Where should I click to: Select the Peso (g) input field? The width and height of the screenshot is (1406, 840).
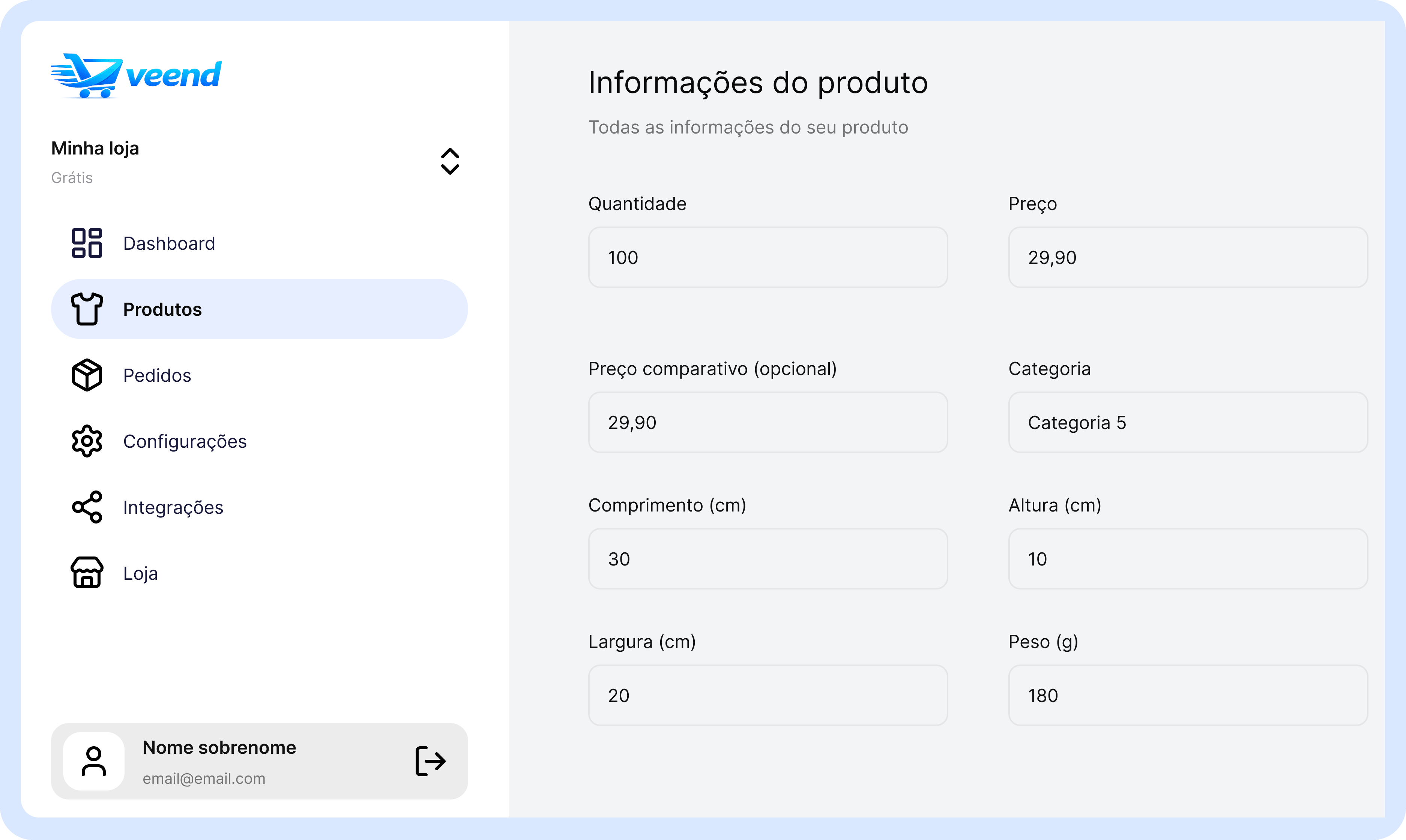(1188, 695)
